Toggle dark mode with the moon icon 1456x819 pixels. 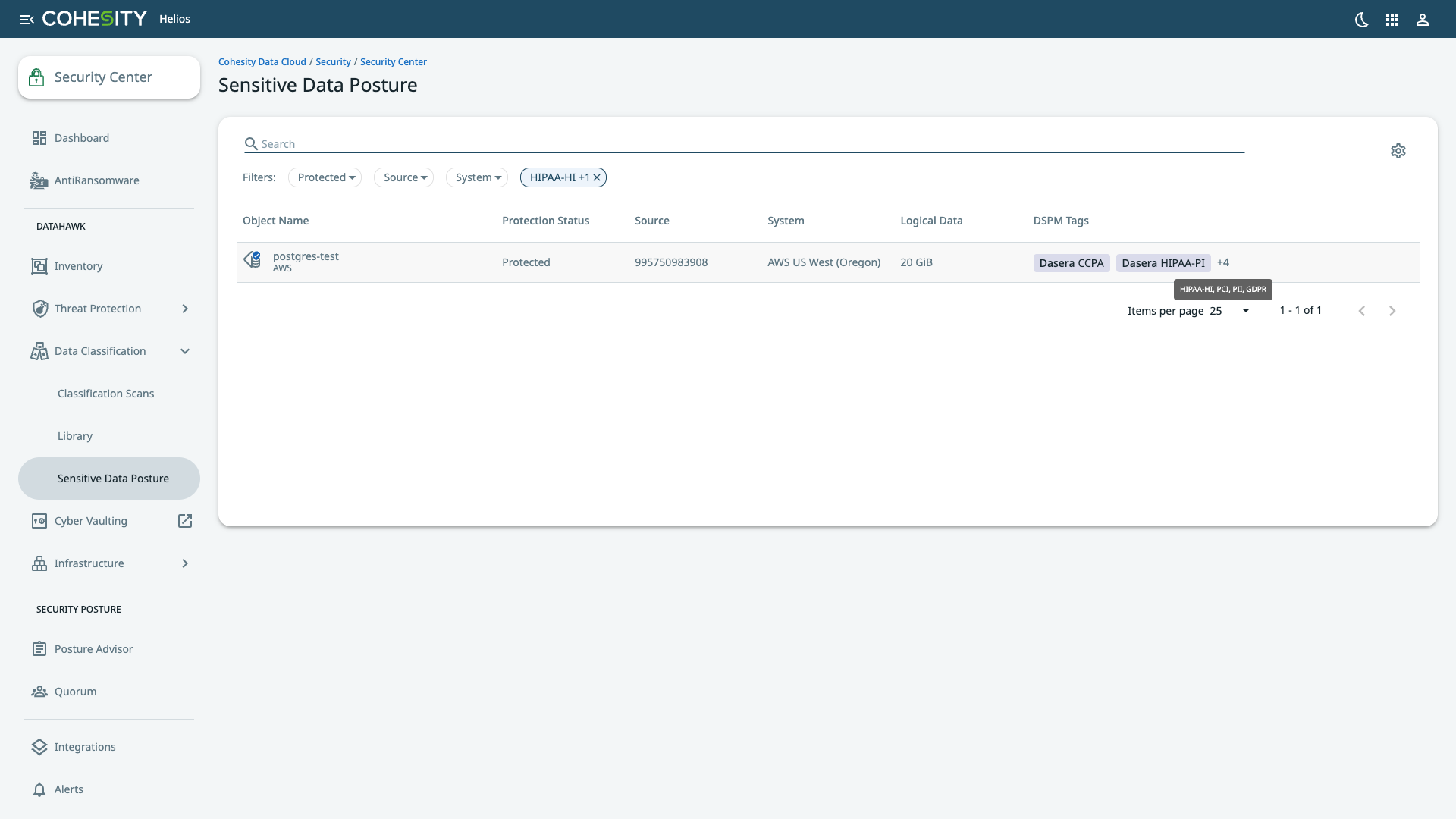coord(1361,20)
